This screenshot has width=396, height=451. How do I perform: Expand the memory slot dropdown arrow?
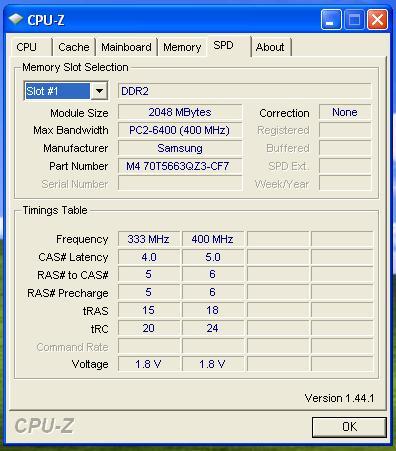pyautogui.click(x=99, y=91)
